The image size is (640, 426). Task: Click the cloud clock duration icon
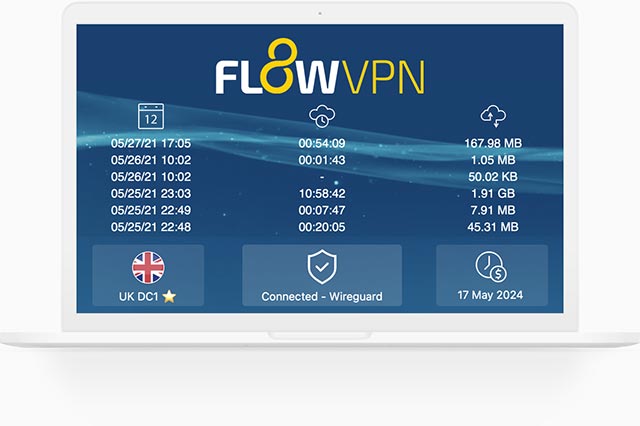click(x=322, y=116)
